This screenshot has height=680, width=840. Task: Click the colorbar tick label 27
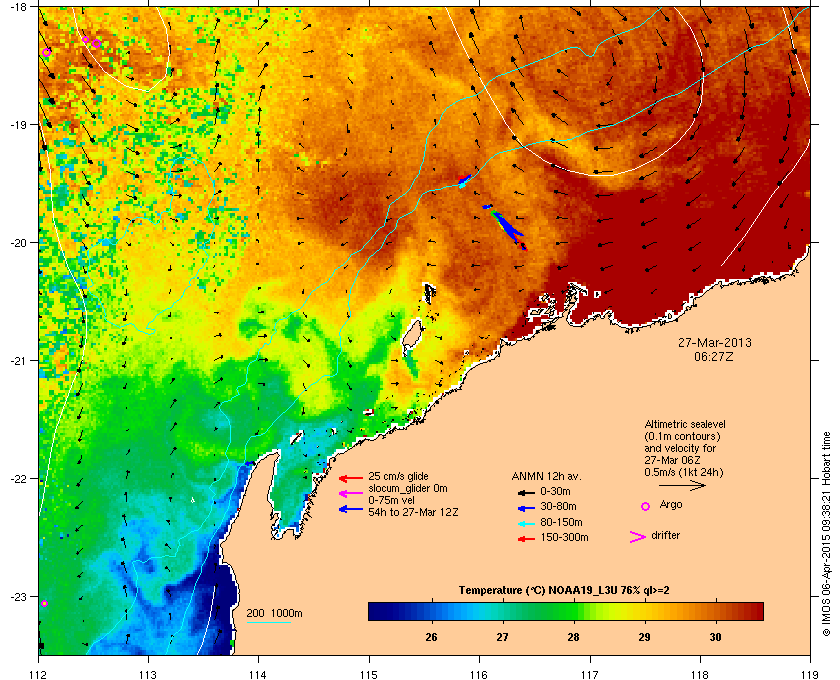click(x=502, y=637)
